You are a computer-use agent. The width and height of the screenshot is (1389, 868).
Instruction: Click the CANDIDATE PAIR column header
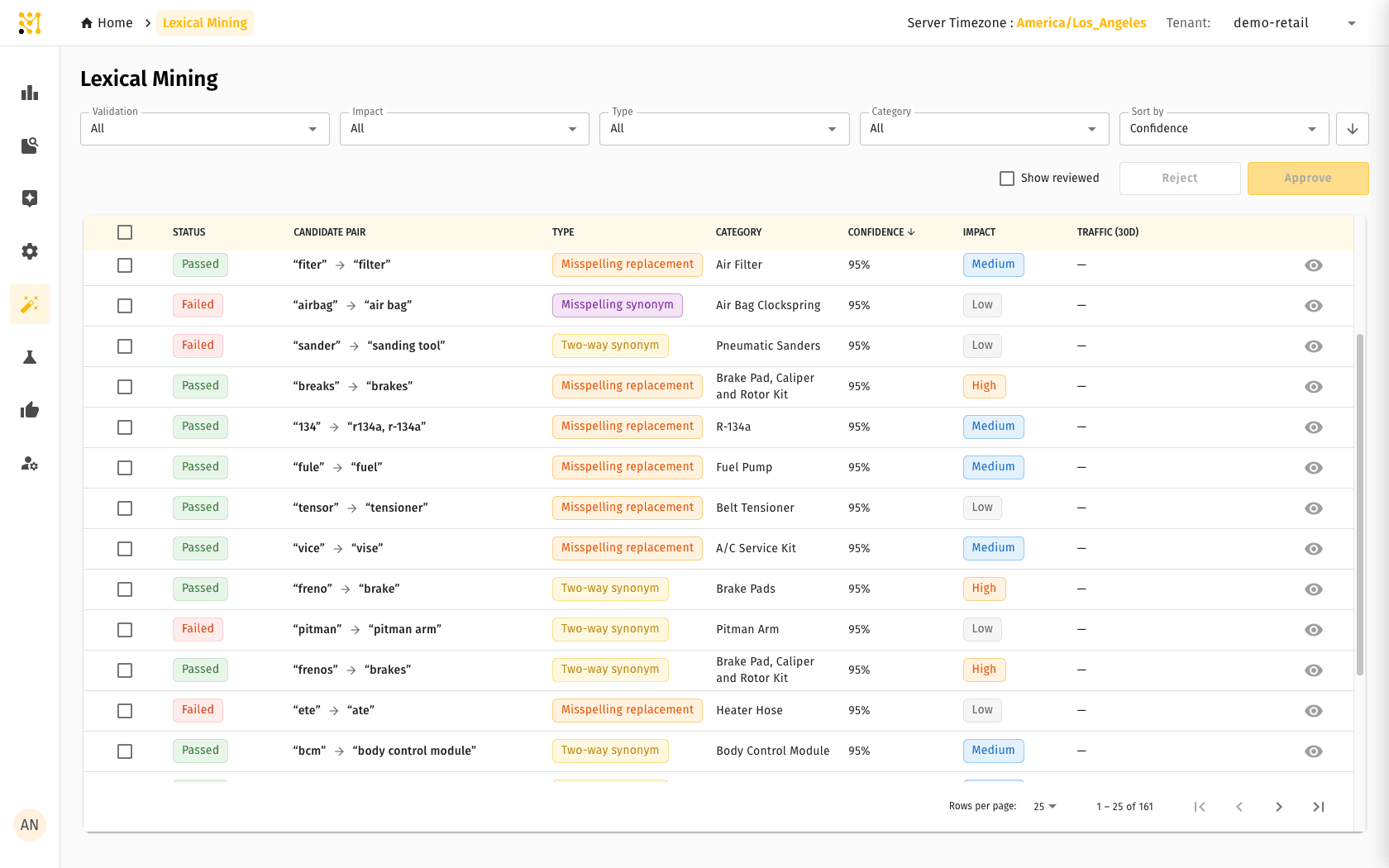point(330,232)
